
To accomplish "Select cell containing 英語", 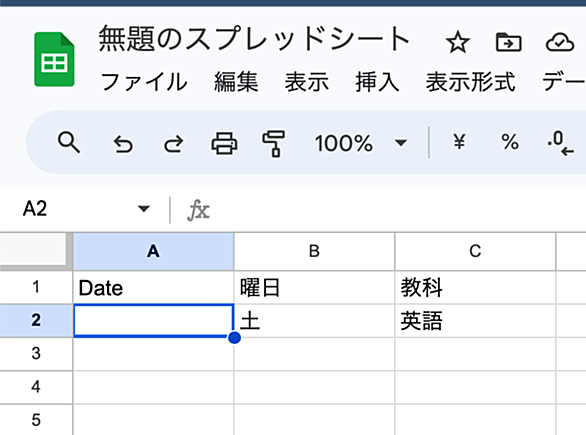I will (475, 321).
